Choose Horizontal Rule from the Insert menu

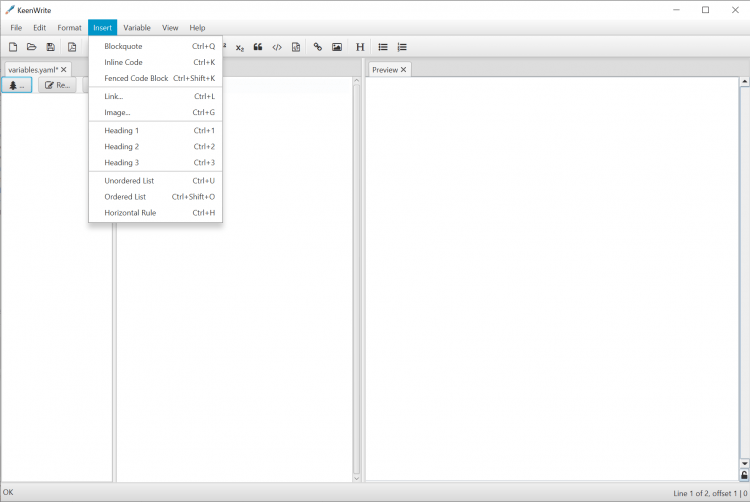[155, 213]
